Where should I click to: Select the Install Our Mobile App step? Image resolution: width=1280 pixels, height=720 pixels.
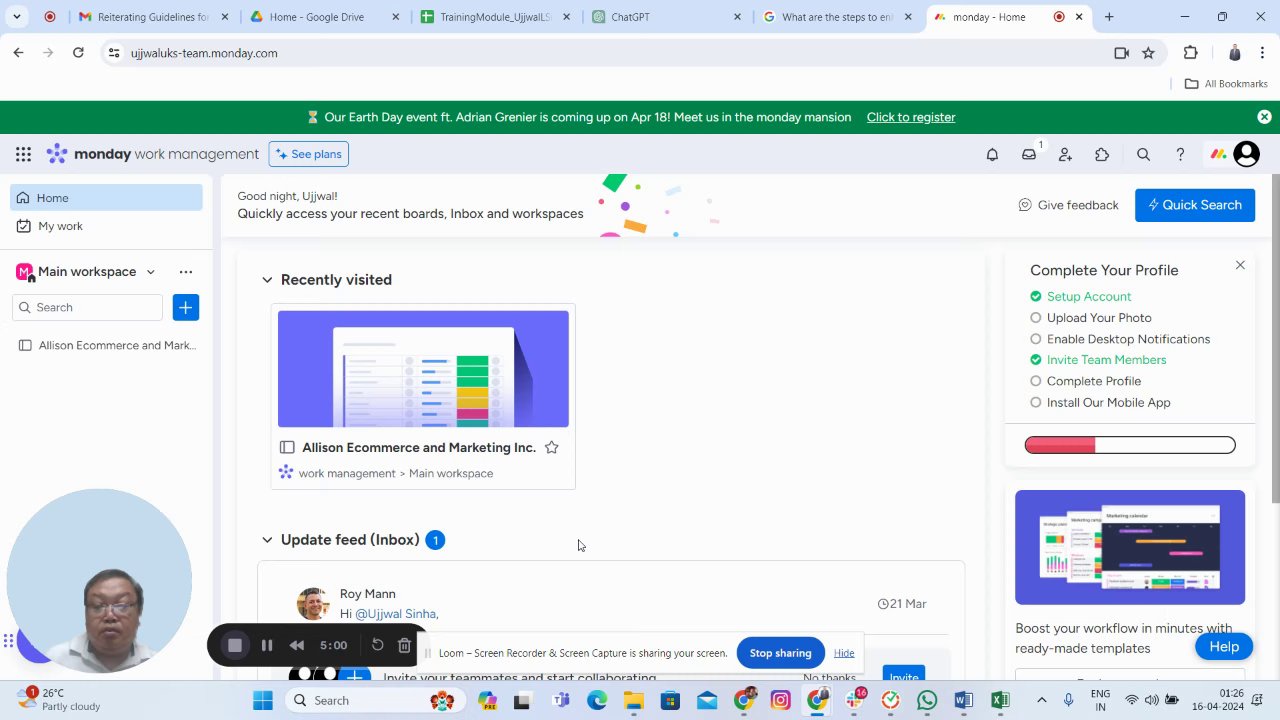(x=1100, y=402)
